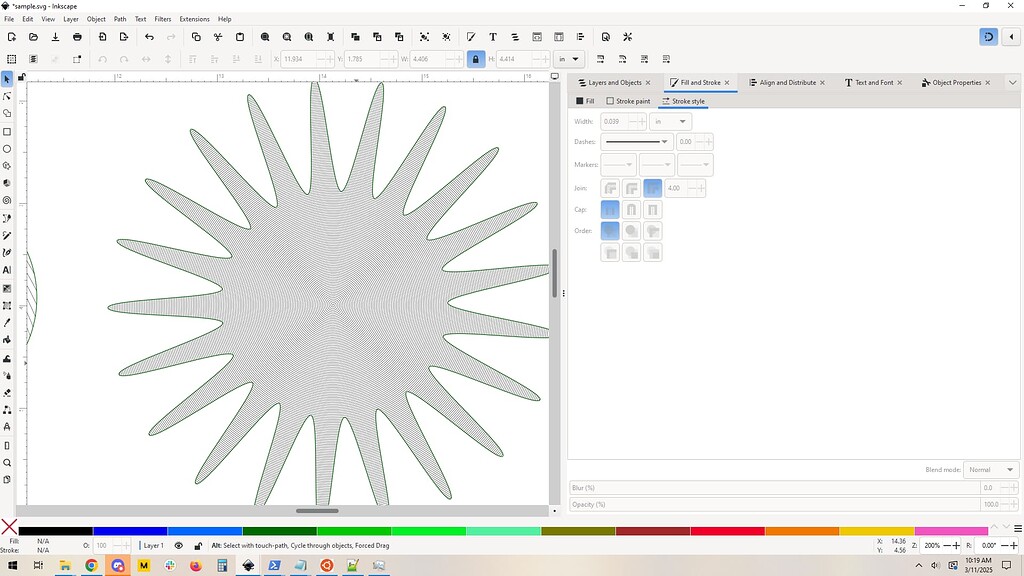Toggle Layer 1 lock icon in status bar
The image size is (1024, 576).
198,545
